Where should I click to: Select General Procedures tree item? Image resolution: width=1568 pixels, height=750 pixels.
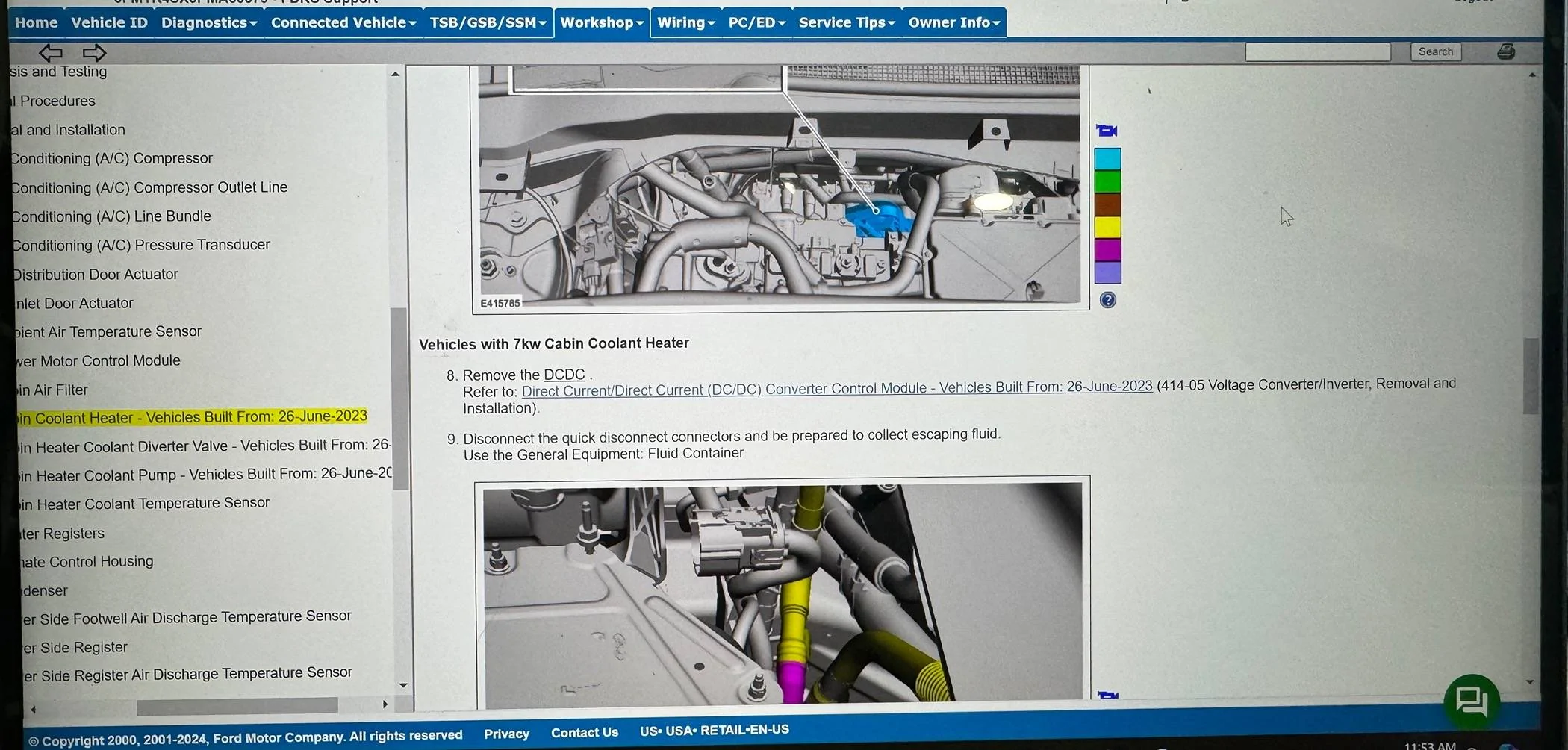[53, 101]
